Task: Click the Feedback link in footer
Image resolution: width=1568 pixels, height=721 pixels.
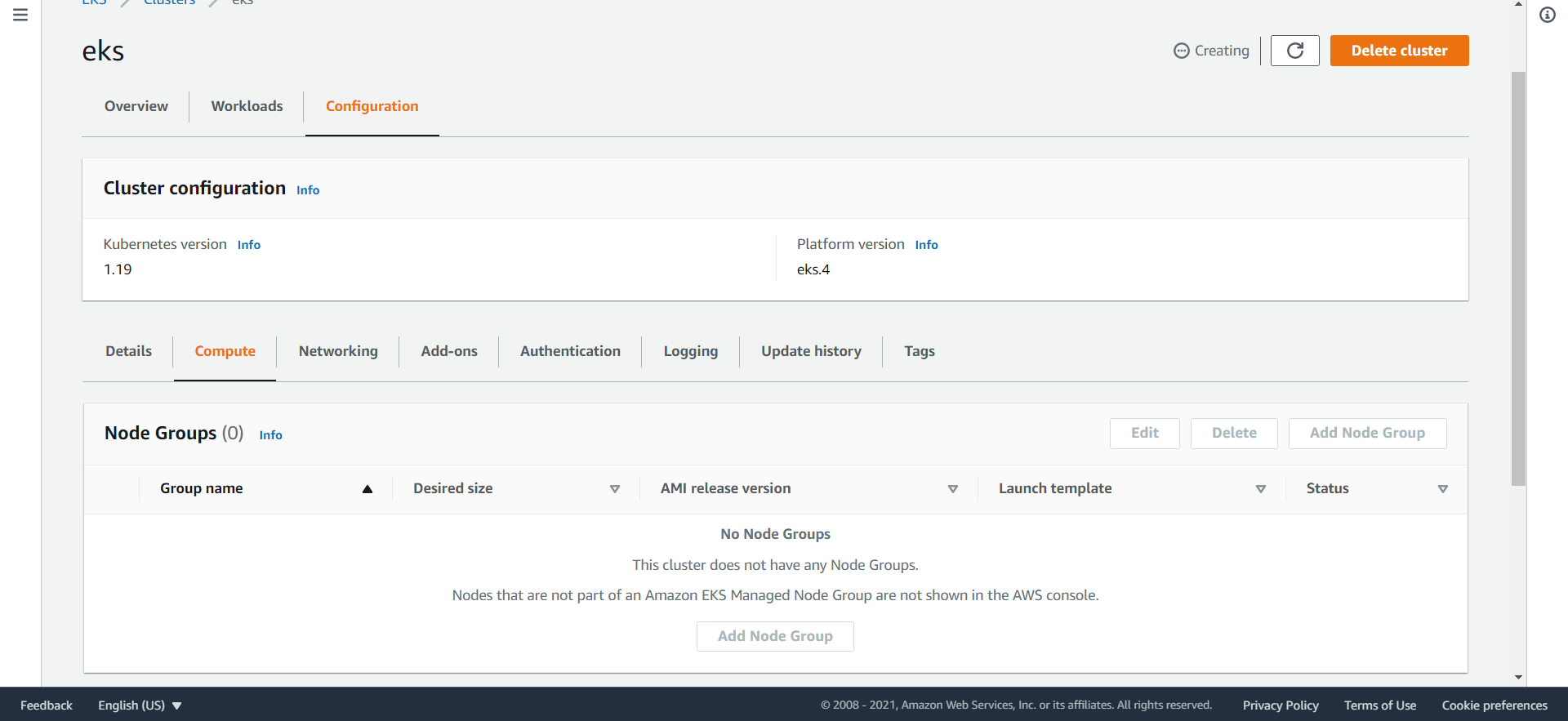Action: pyautogui.click(x=47, y=705)
